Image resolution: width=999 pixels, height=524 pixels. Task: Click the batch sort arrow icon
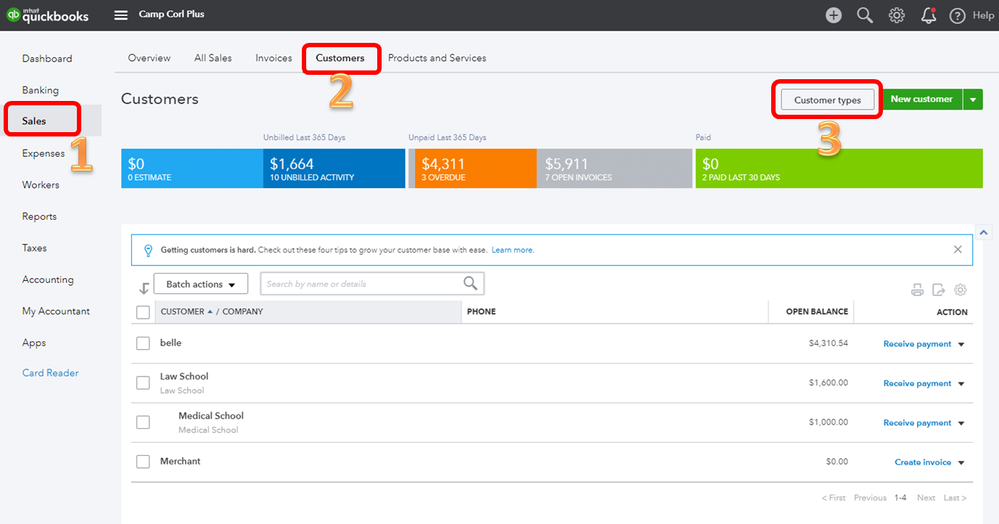click(144, 288)
